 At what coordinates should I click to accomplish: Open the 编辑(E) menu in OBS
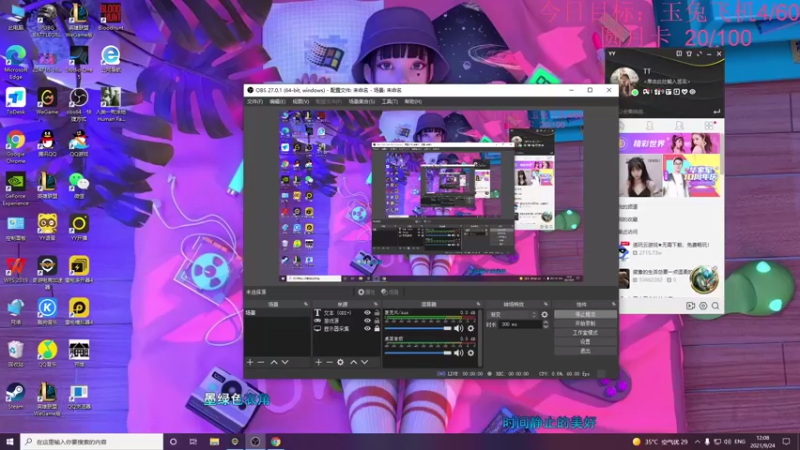tap(277, 102)
